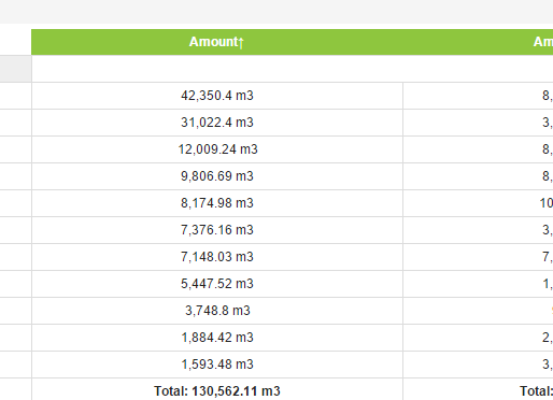
Task: Select the 8,174.98 m3 cell
Action: tap(217, 203)
